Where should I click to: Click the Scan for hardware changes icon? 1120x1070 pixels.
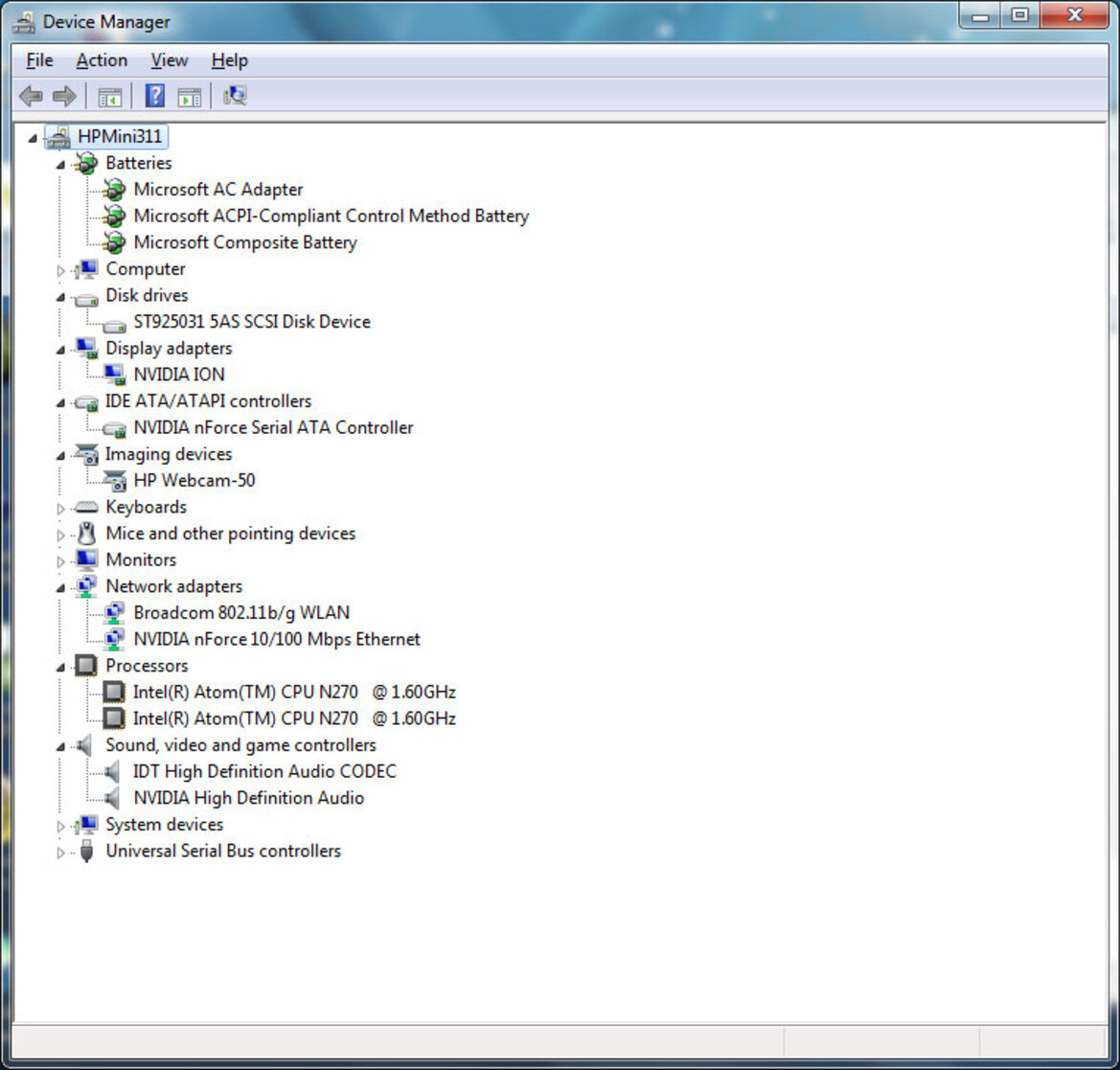[235, 96]
